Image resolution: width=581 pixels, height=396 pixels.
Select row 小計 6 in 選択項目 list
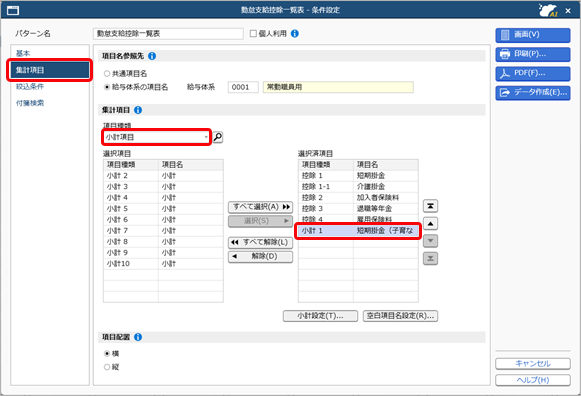pos(163,220)
